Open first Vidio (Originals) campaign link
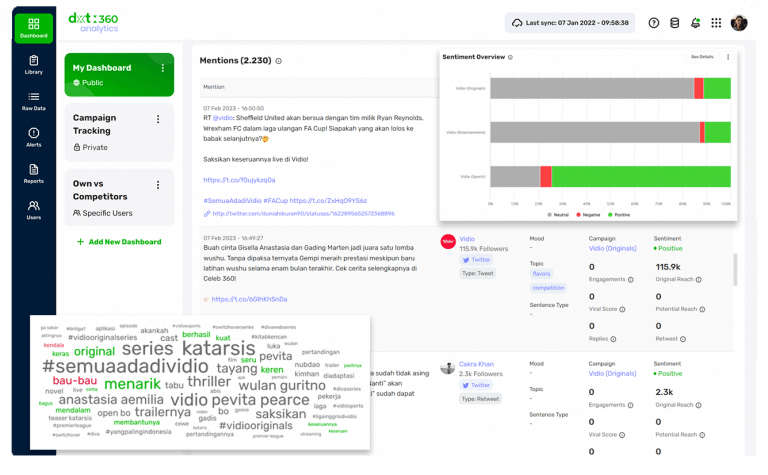This screenshot has width=768, height=475. pos(612,249)
